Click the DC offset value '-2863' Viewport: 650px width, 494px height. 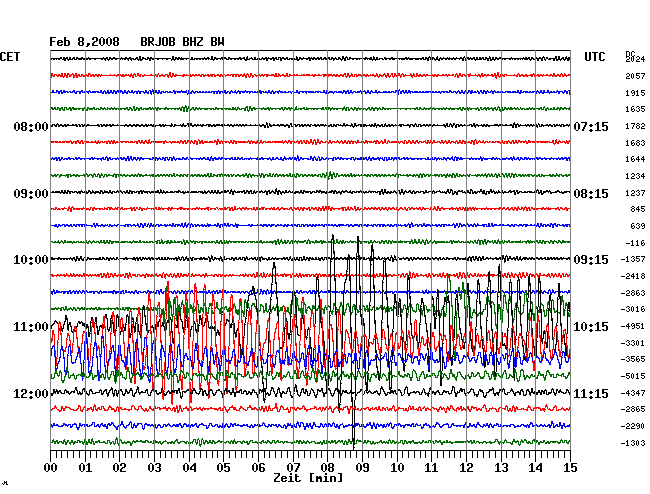pyautogui.click(x=633, y=293)
